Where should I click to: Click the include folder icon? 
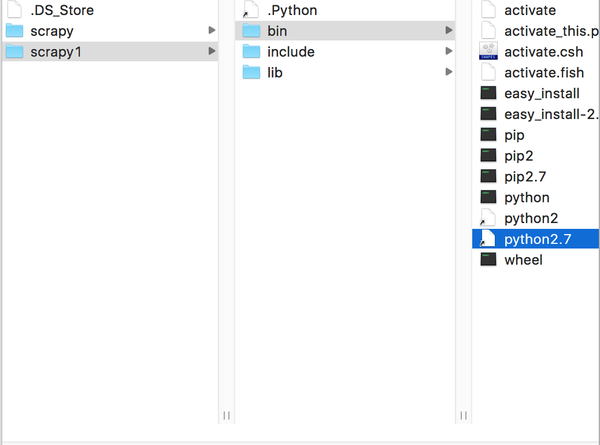tap(251, 52)
